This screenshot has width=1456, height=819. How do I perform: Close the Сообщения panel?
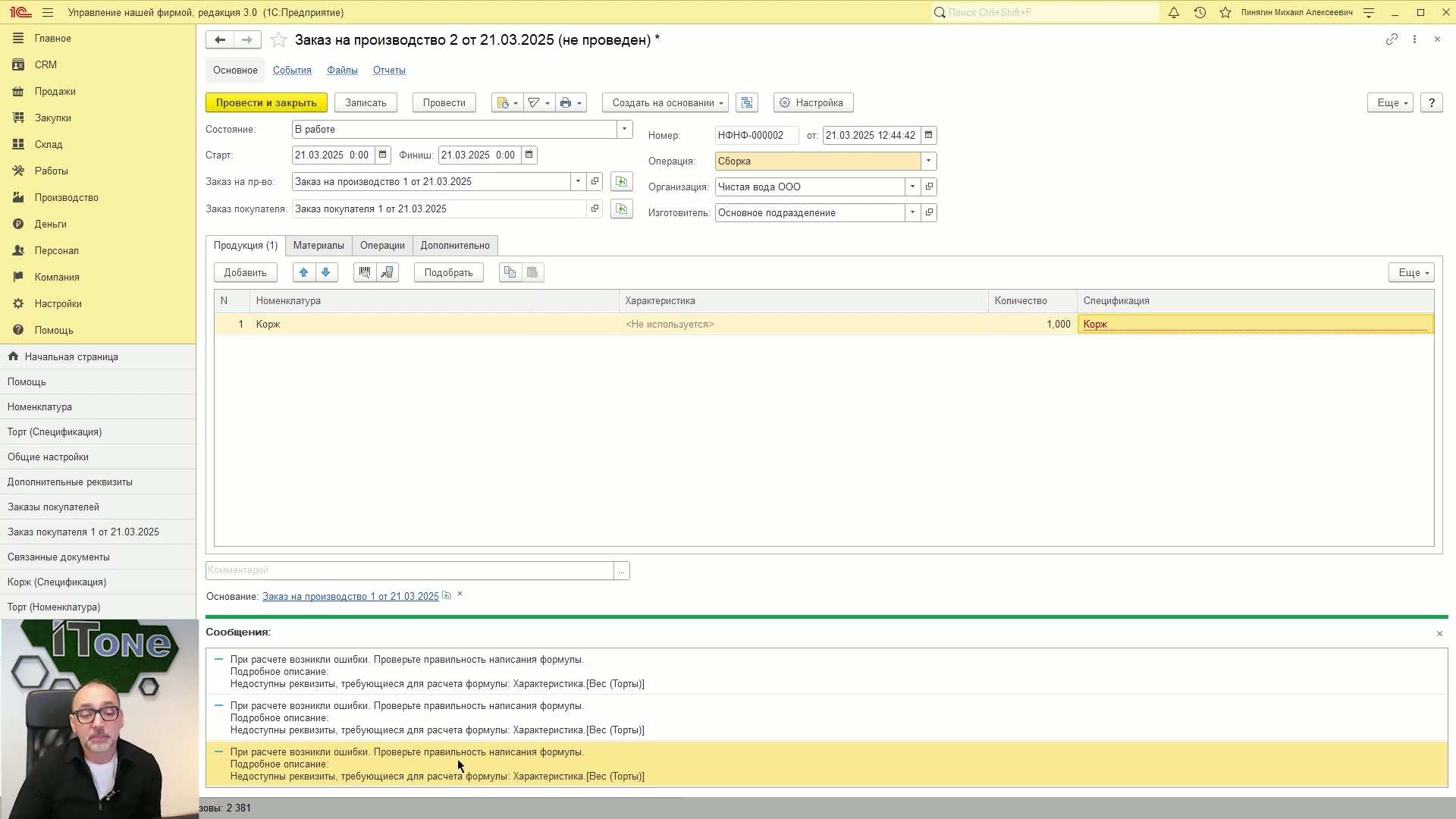[x=1439, y=633]
